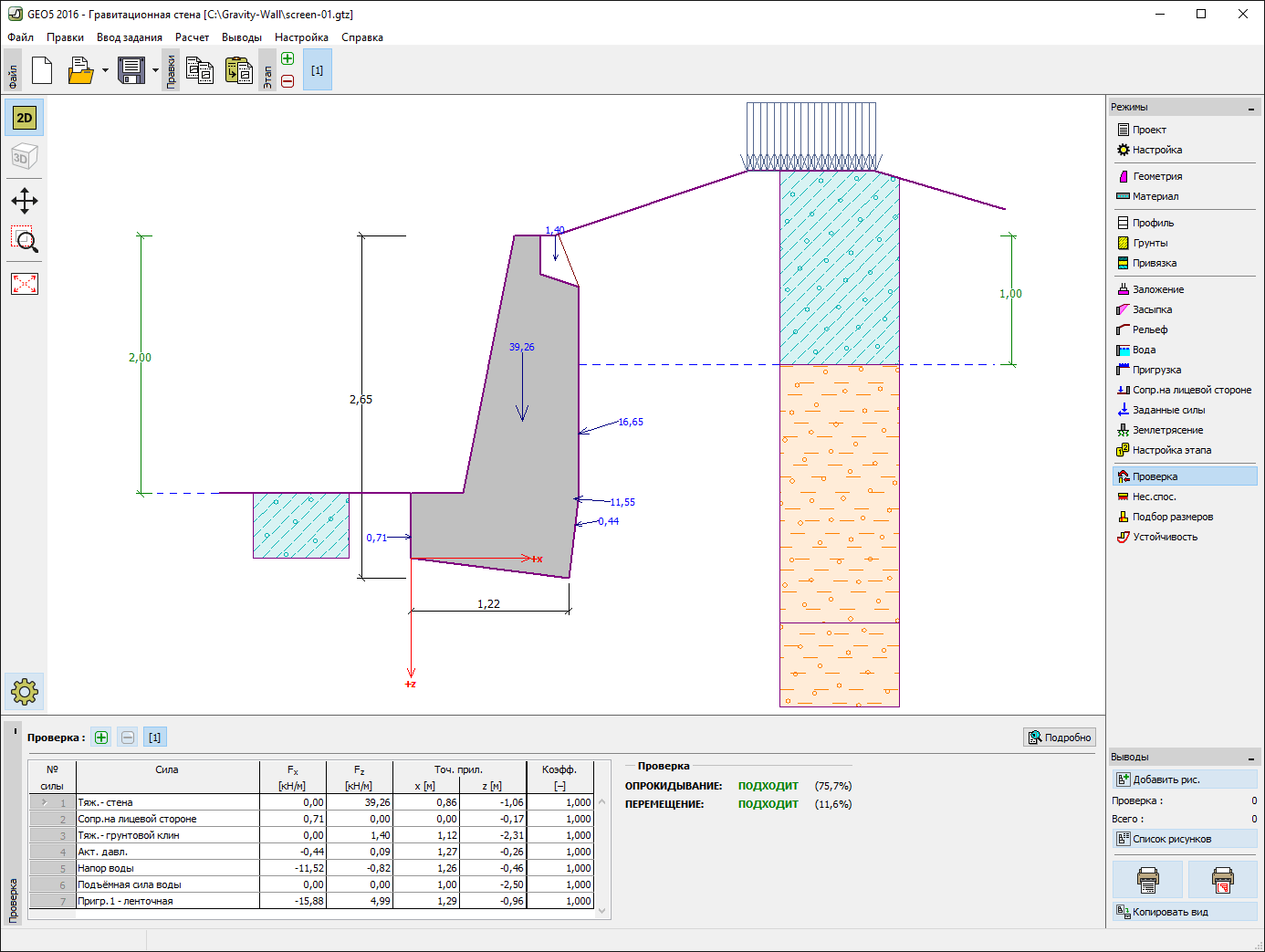Viewport: 1265px width, 952px height.
Task: Switch to 2D view mode
Action: click(x=25, y=118)
